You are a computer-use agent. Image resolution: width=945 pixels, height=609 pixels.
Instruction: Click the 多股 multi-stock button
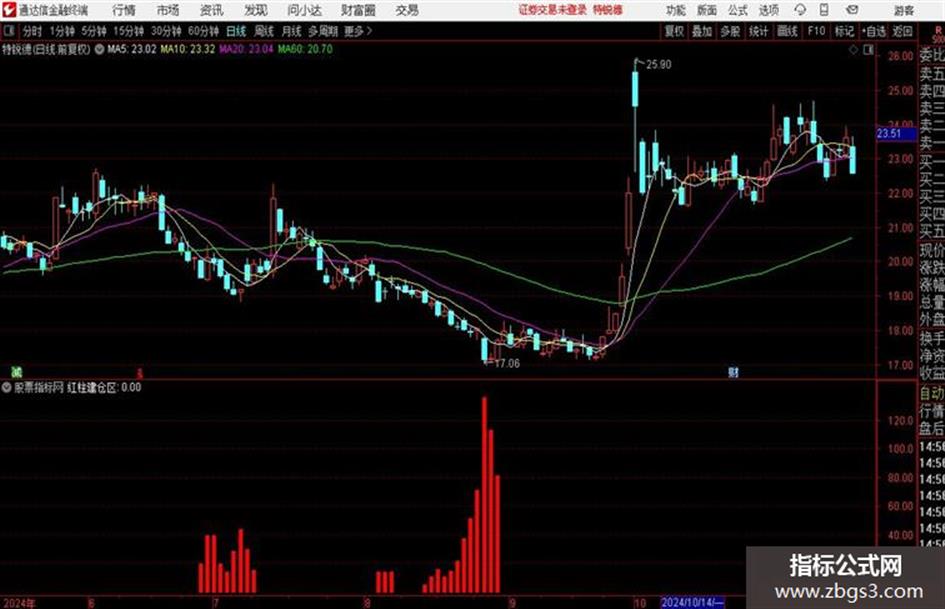tap(730, 31)
